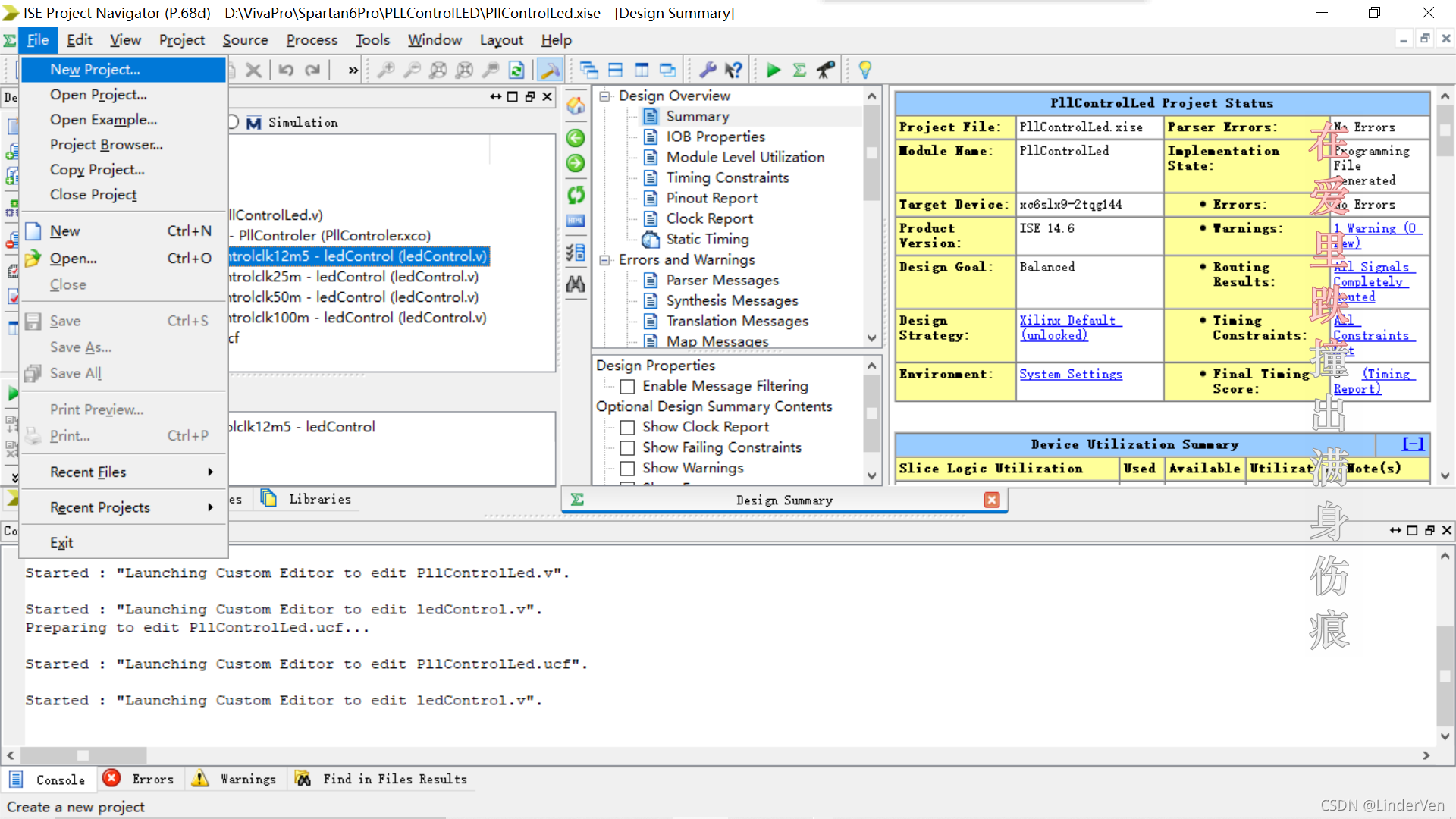Screen dimensions: 1456x819
Task: Open the System Settings link
Action: pos(1070,375)
